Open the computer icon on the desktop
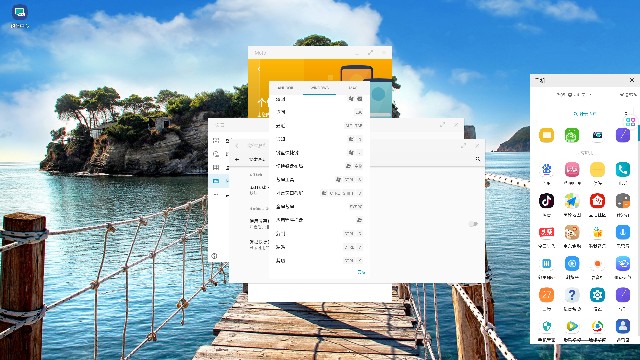This screenshot has width=640, height=360. click(x=19, y=12)
